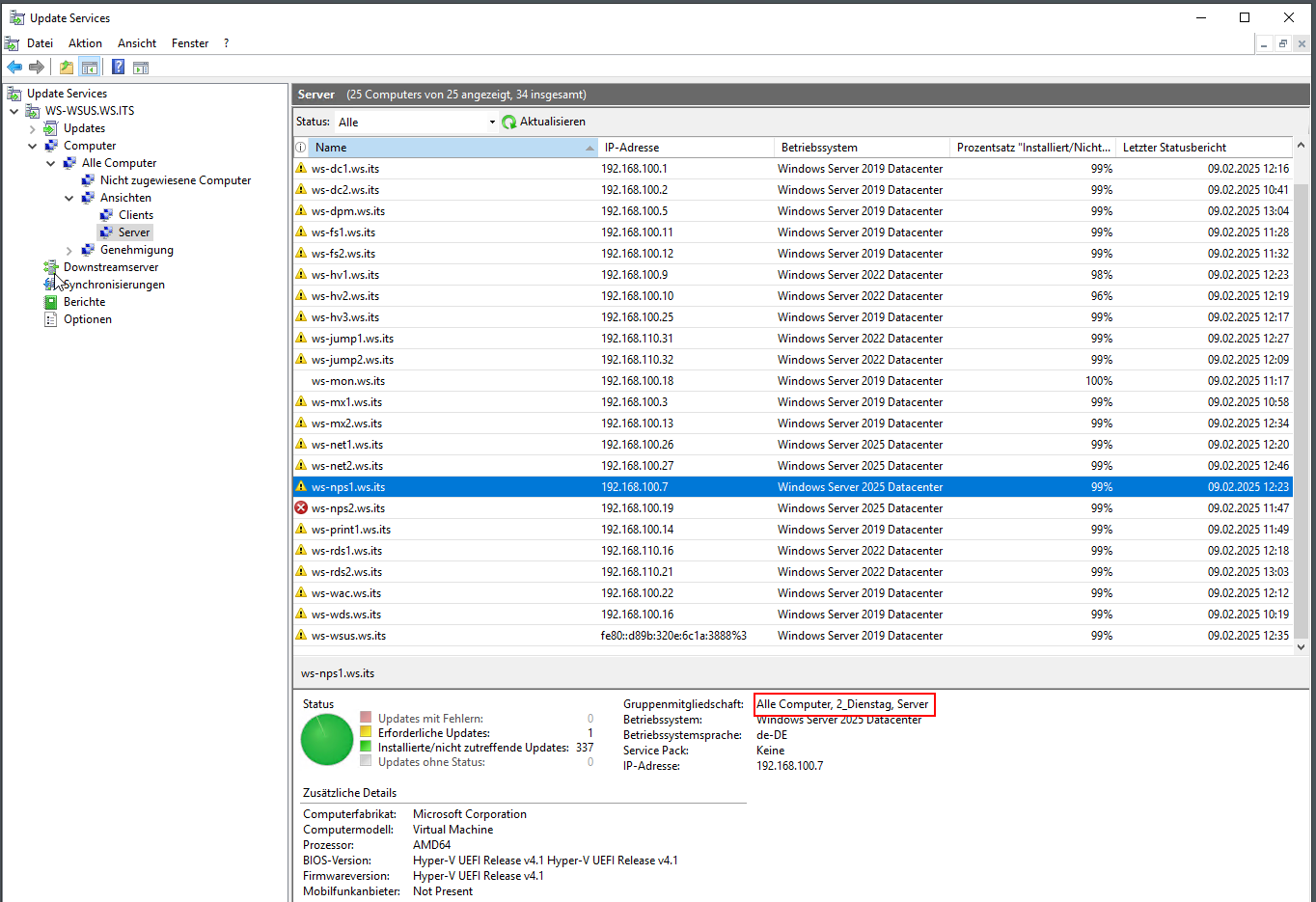Click the Updates node icon in tree
1316x902 pixels.
point(51,128)
